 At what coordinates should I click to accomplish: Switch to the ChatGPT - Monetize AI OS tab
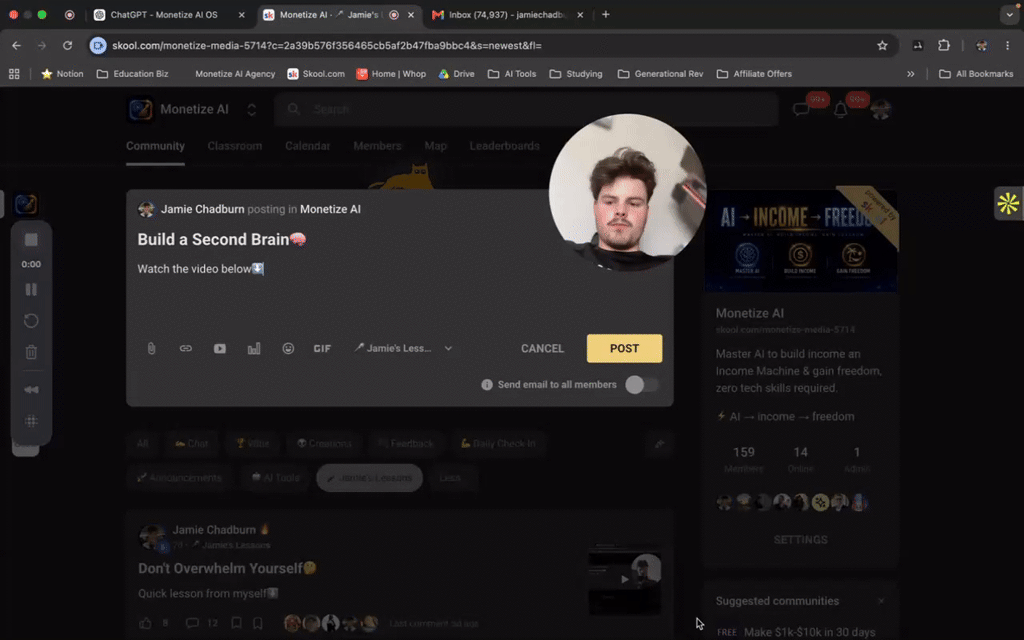point(169,14)
